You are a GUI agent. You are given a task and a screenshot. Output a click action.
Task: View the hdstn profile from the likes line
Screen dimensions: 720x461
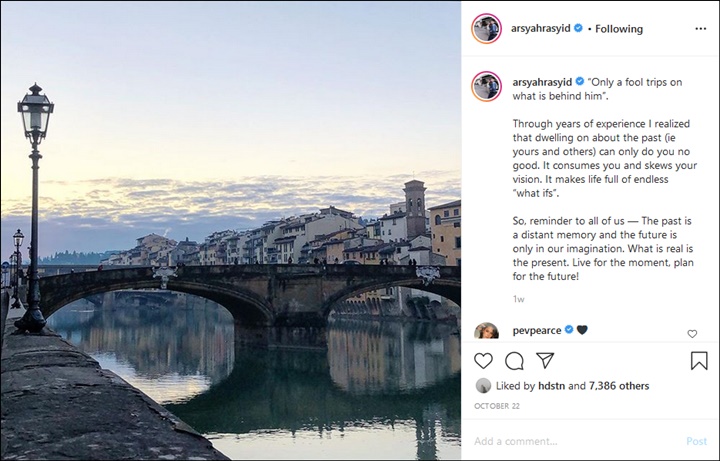(551, 386)
